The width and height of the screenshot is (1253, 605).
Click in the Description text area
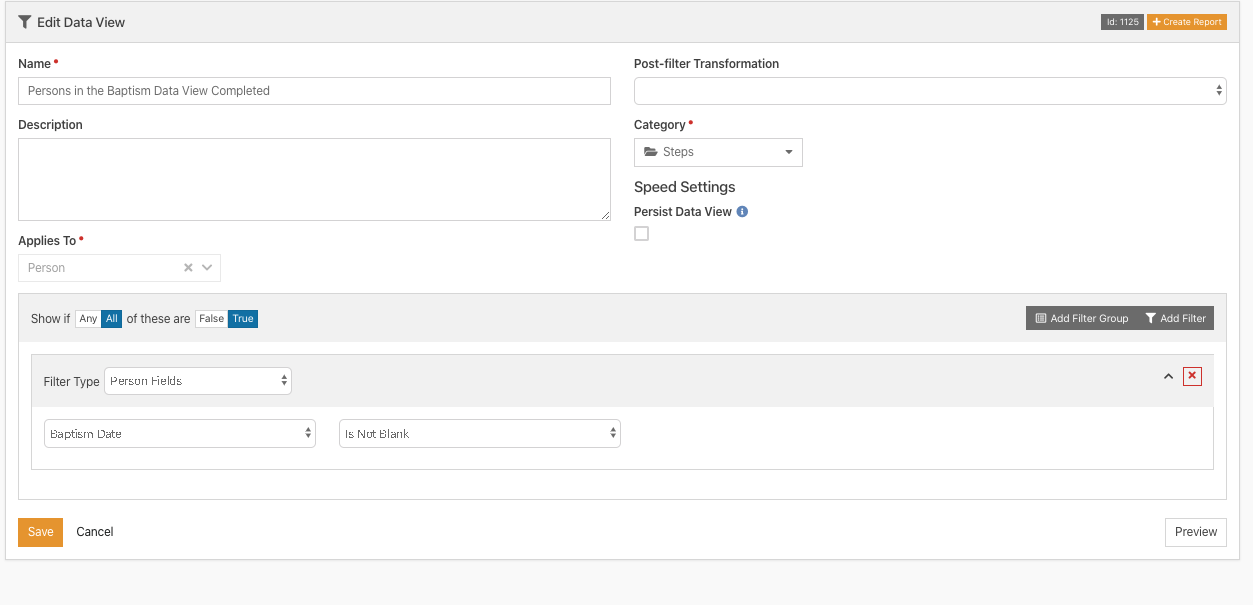314,179
